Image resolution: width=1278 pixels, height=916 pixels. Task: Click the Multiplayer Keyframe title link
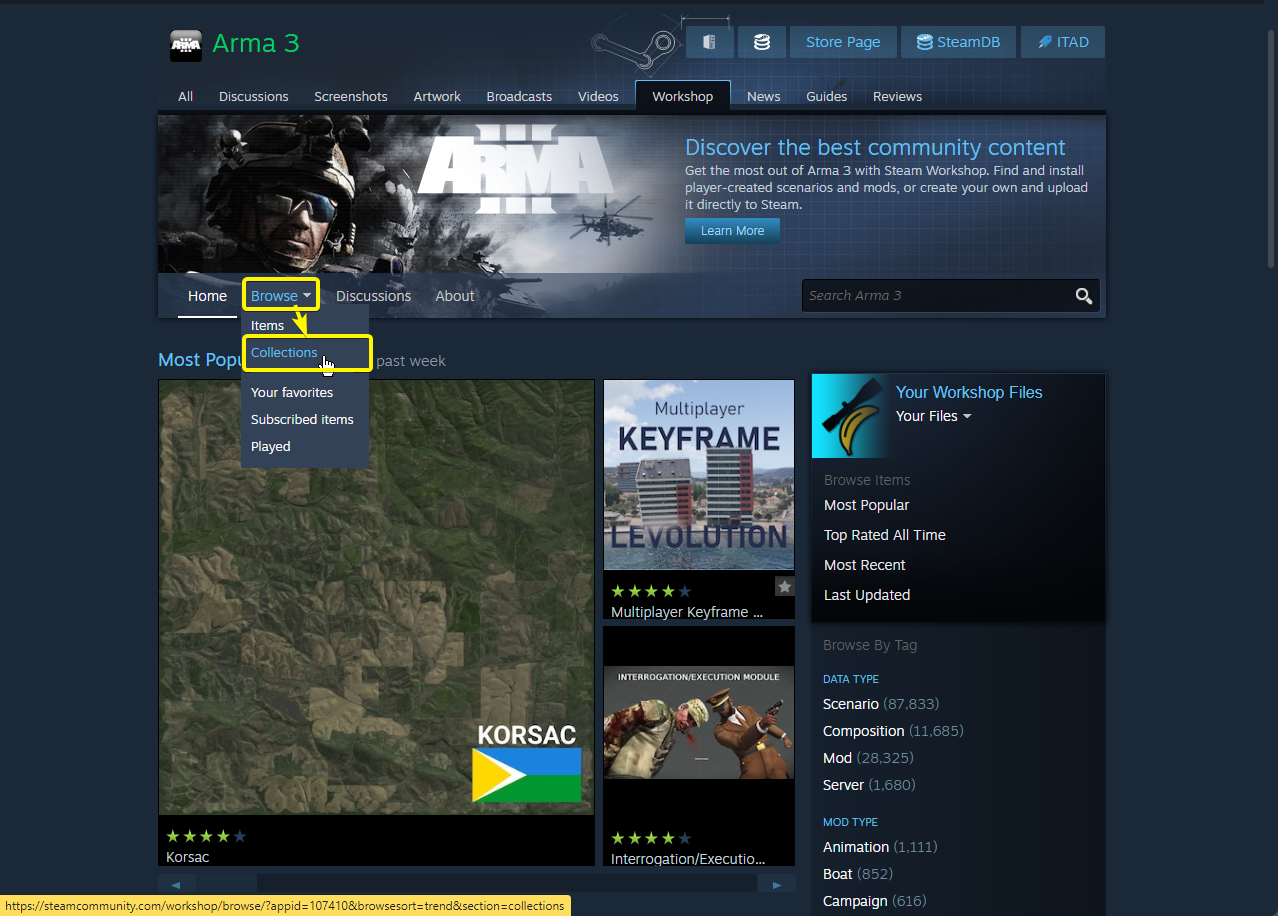(x=687, y=612)
